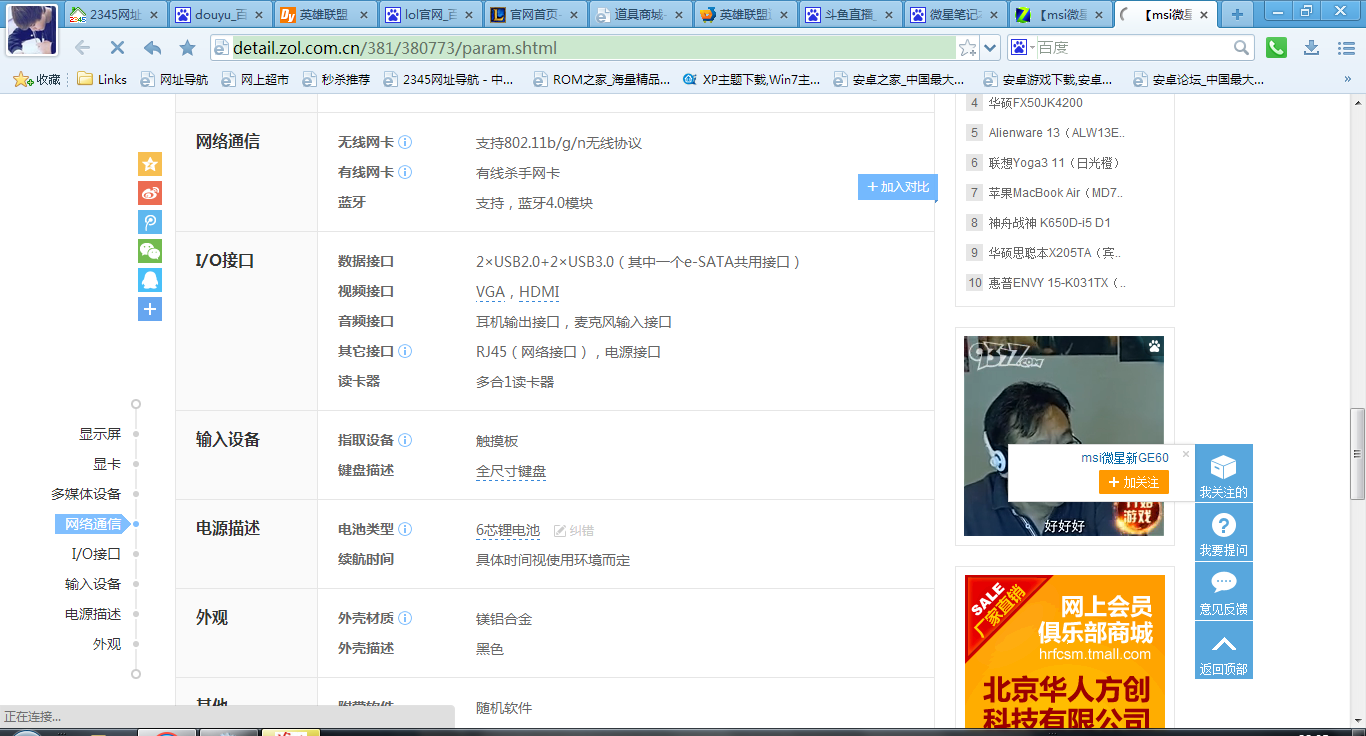This screenshot has width=1366, height=736.
Task: Open 我关注的 side panel button
Action: point(1224,474)
